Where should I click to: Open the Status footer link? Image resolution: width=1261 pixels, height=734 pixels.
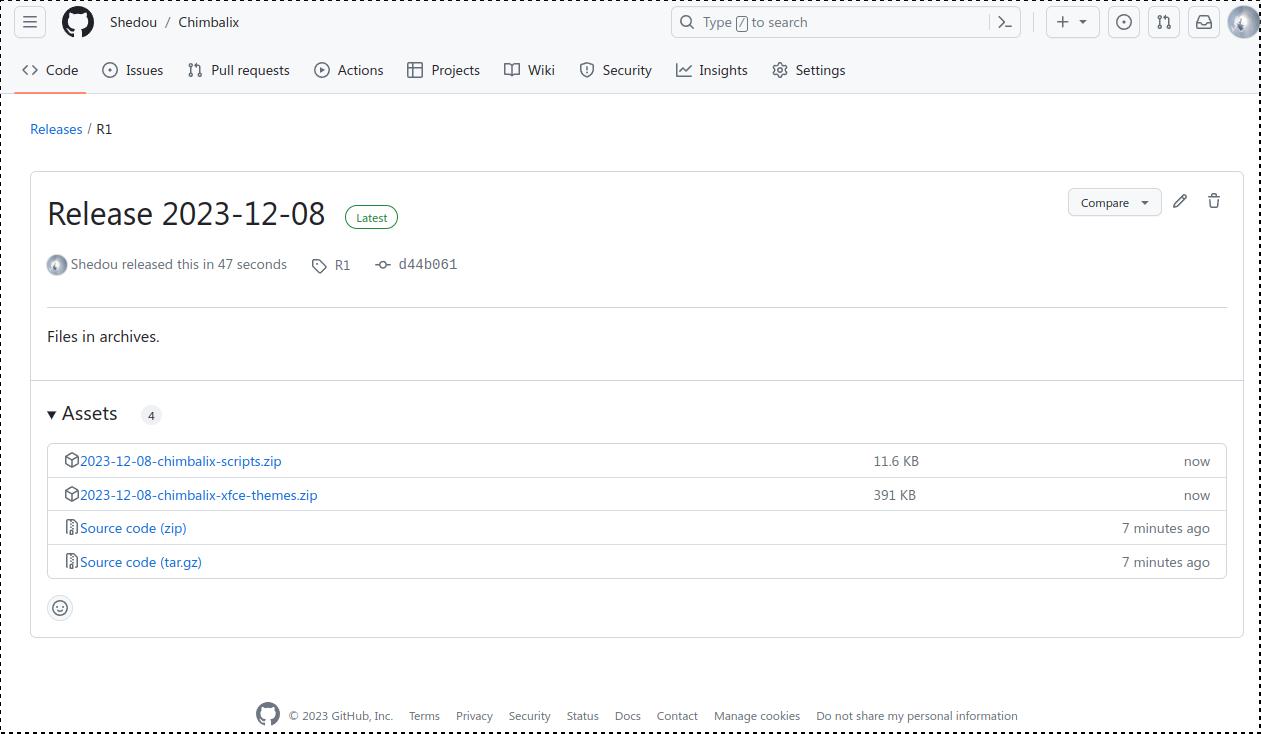582,716
